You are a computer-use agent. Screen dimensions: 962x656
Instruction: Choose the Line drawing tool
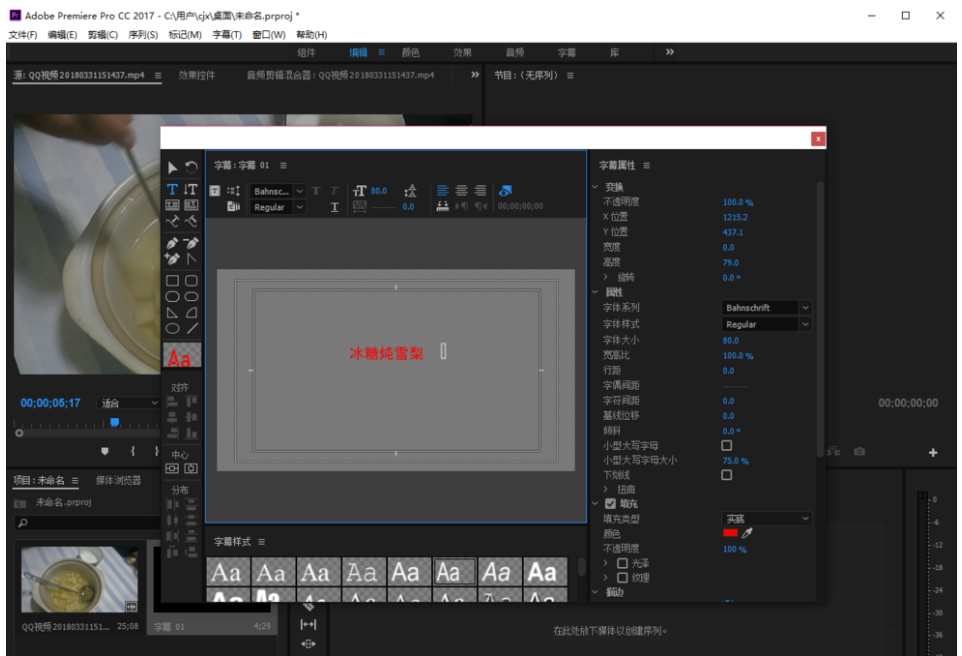[x=191, y=327]
